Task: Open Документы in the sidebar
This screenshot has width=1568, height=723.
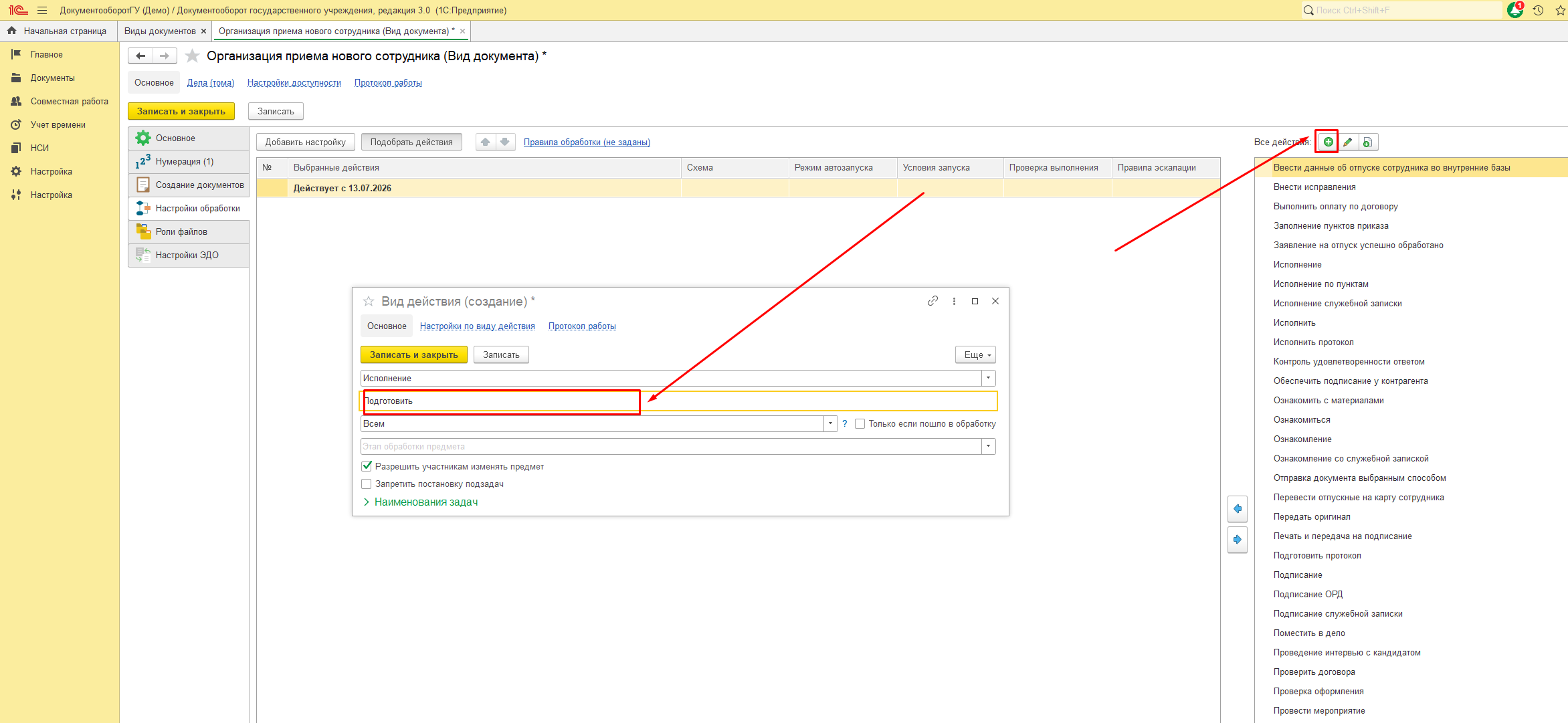Action: click(x=52, y=78)
